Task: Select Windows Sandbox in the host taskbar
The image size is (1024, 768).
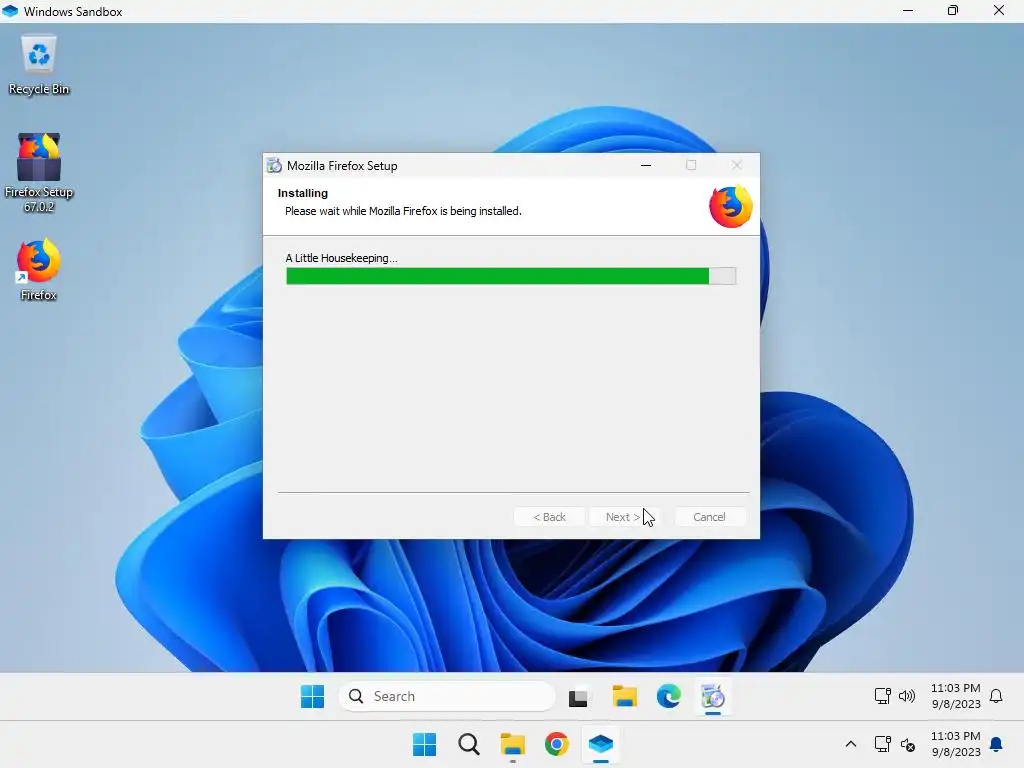Action: 601,744
